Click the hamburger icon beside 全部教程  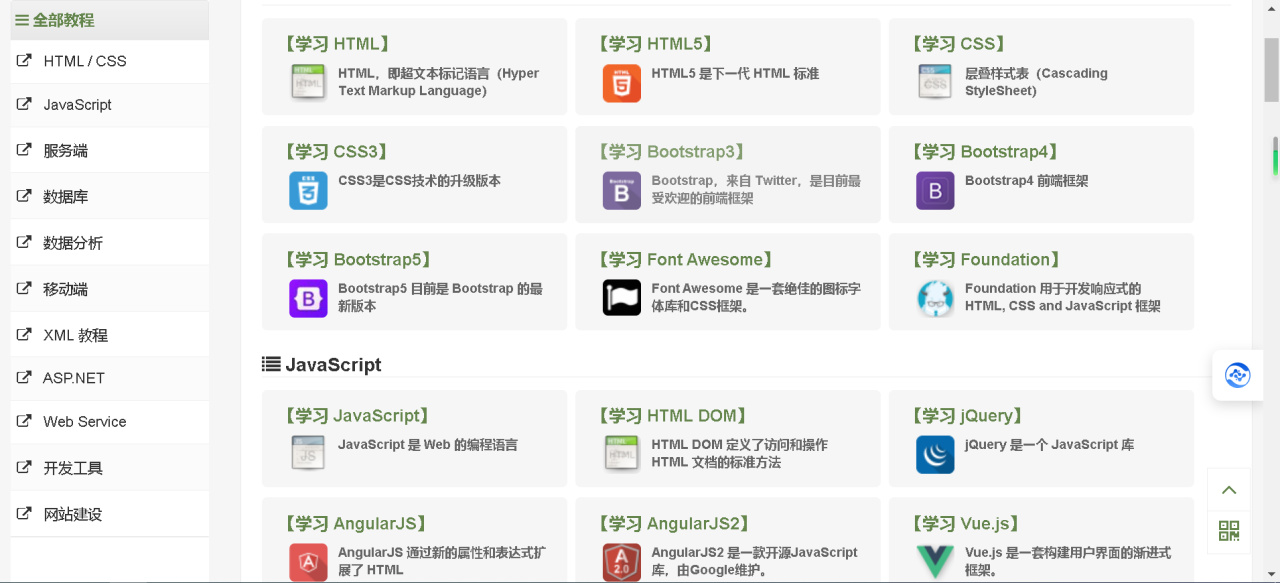pyautogui.click(x=22, y=20)
